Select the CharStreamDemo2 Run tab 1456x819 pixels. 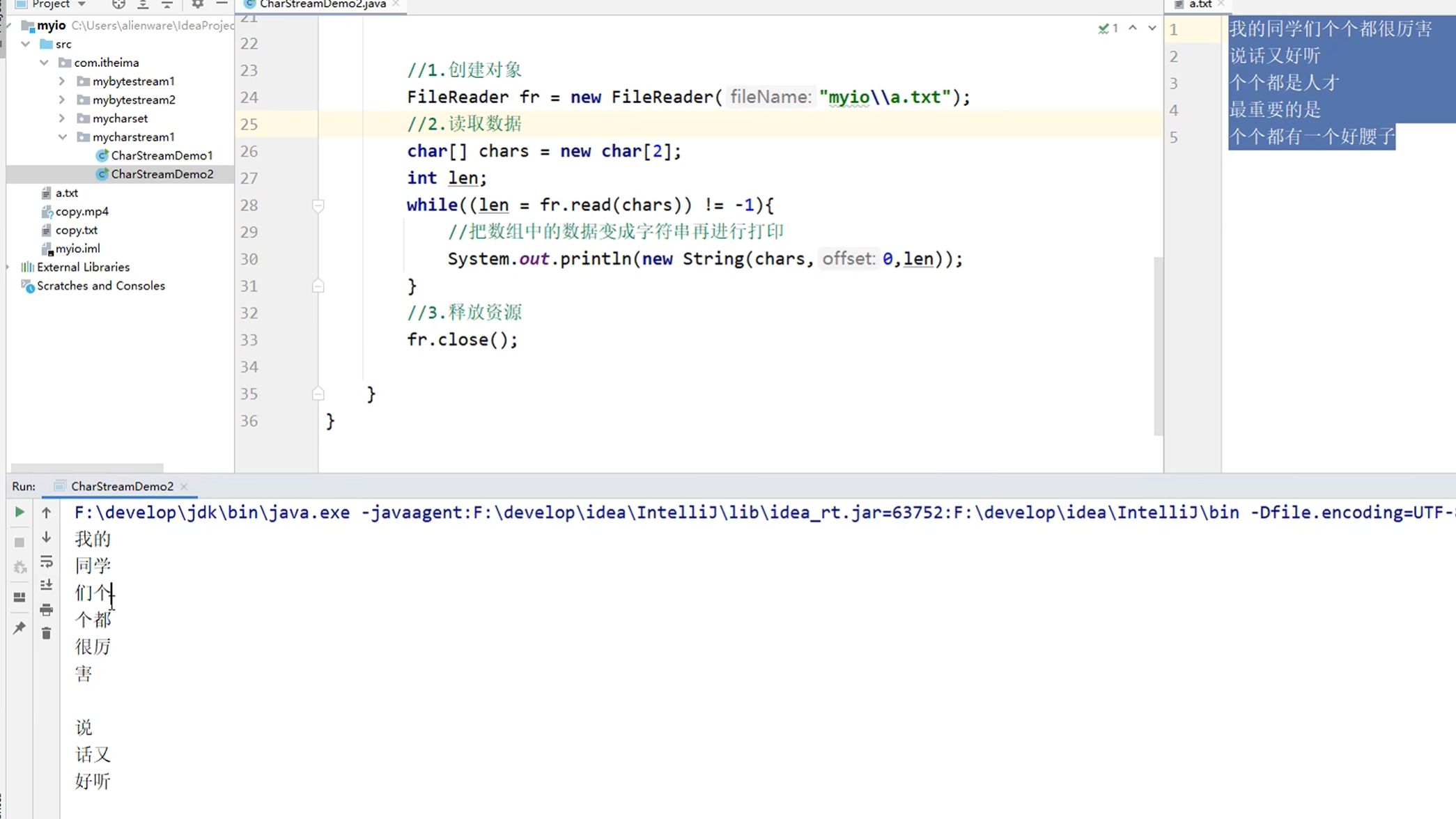click(122, 486)
